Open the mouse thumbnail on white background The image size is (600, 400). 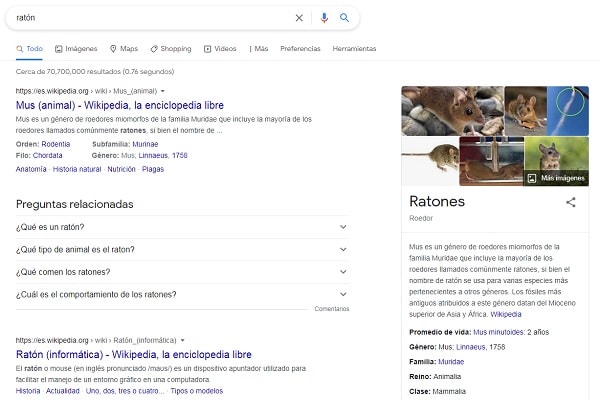(x=430, y=161)
